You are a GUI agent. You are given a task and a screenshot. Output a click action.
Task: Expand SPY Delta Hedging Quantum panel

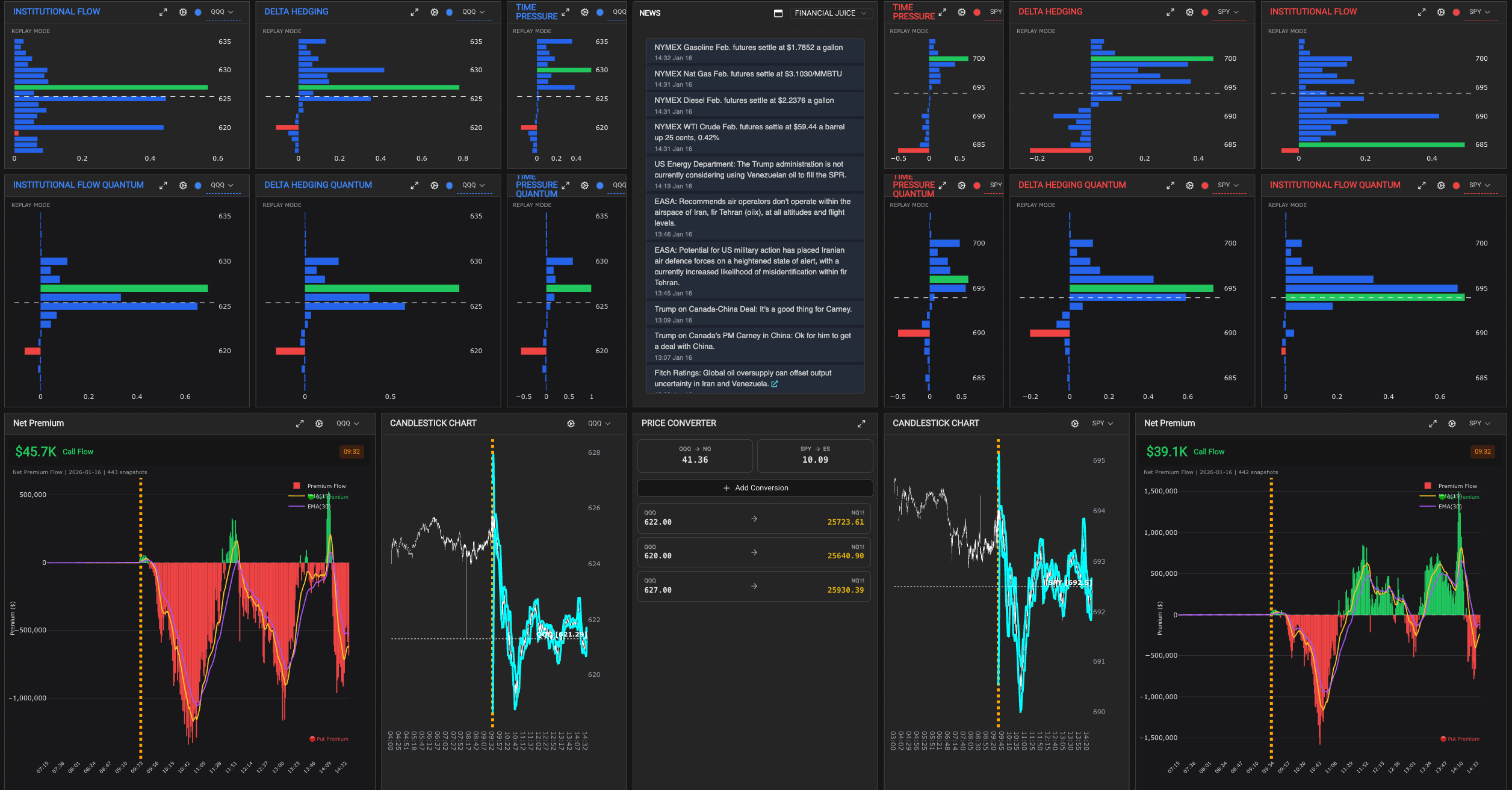click(x=1170, y=185)
